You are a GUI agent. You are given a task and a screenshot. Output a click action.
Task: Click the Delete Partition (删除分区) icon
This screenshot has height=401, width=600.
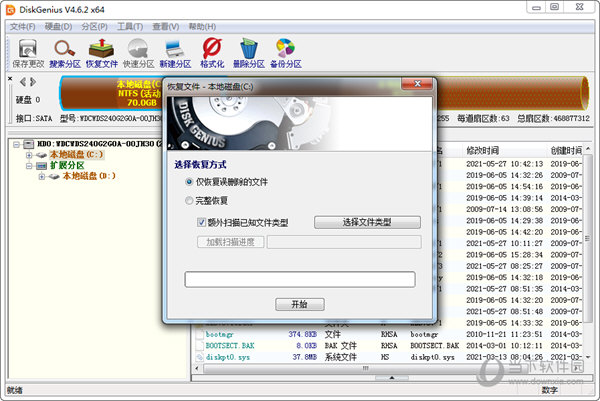click(x=249, y=54)
